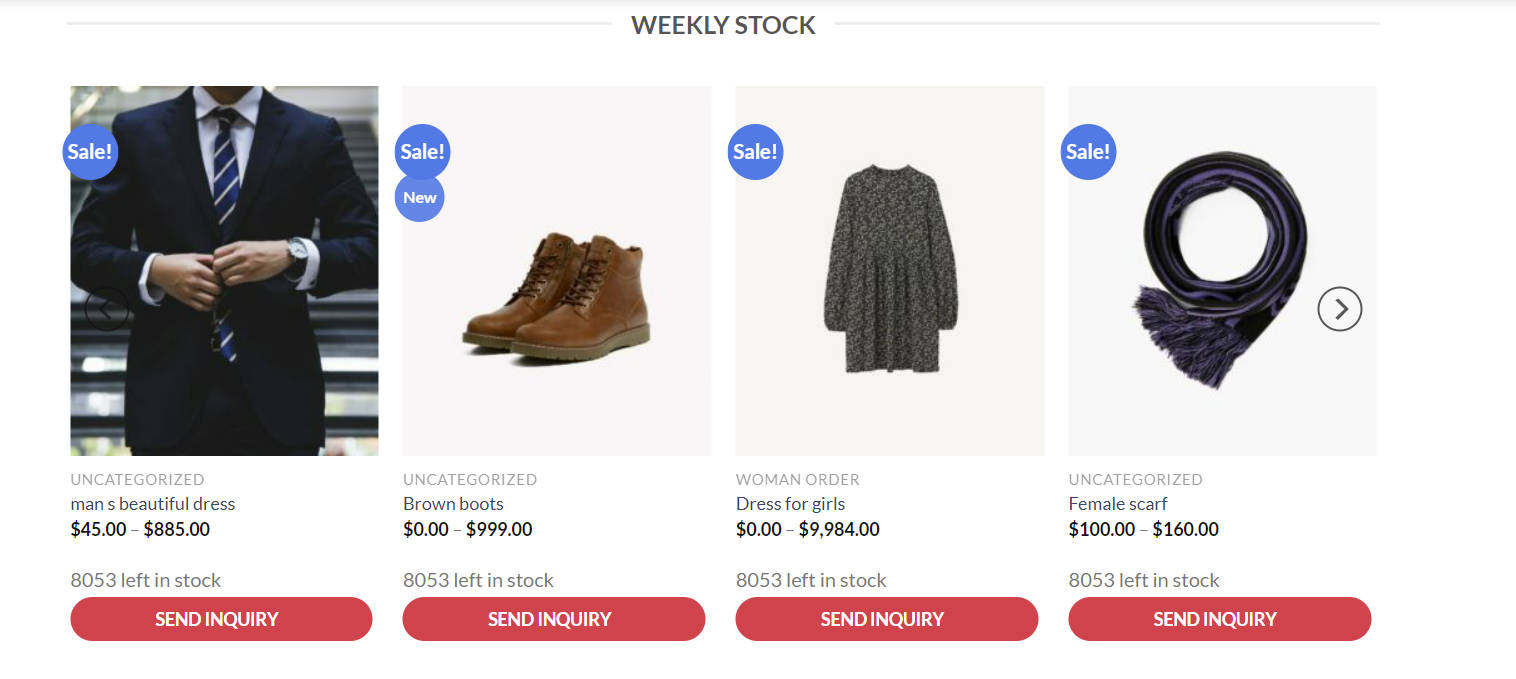Open the floral dress product image
The width and height of the screenshot is (1516, 679).
coord(890,271)
